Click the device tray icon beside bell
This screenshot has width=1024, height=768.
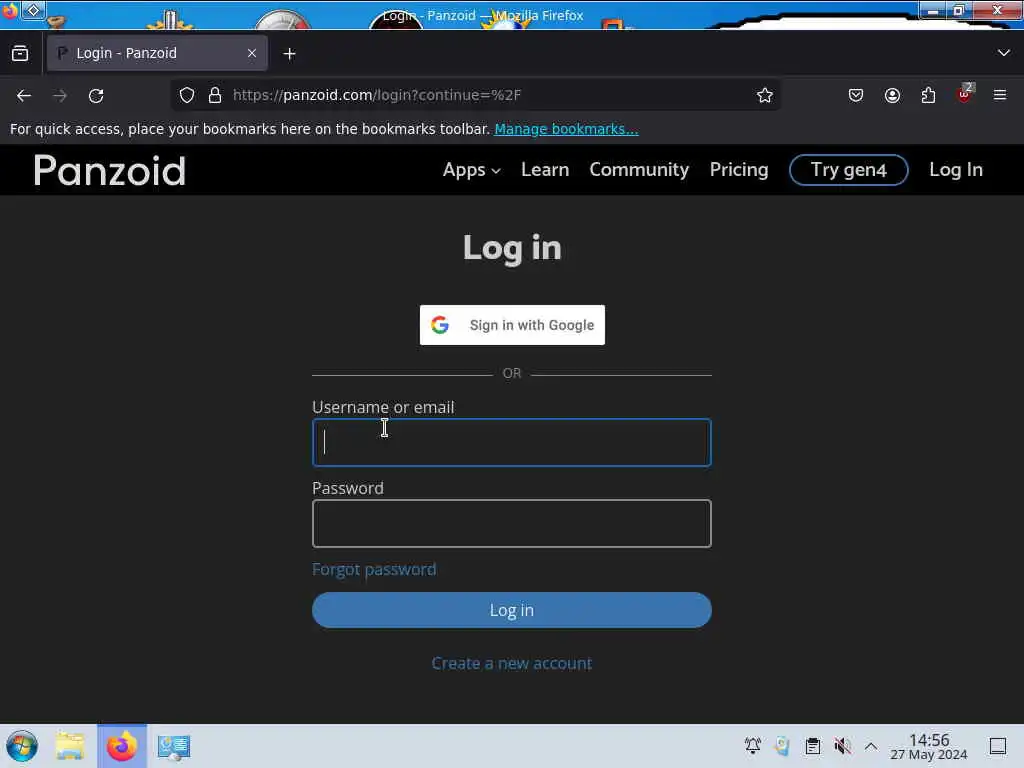tap(782, 746)
